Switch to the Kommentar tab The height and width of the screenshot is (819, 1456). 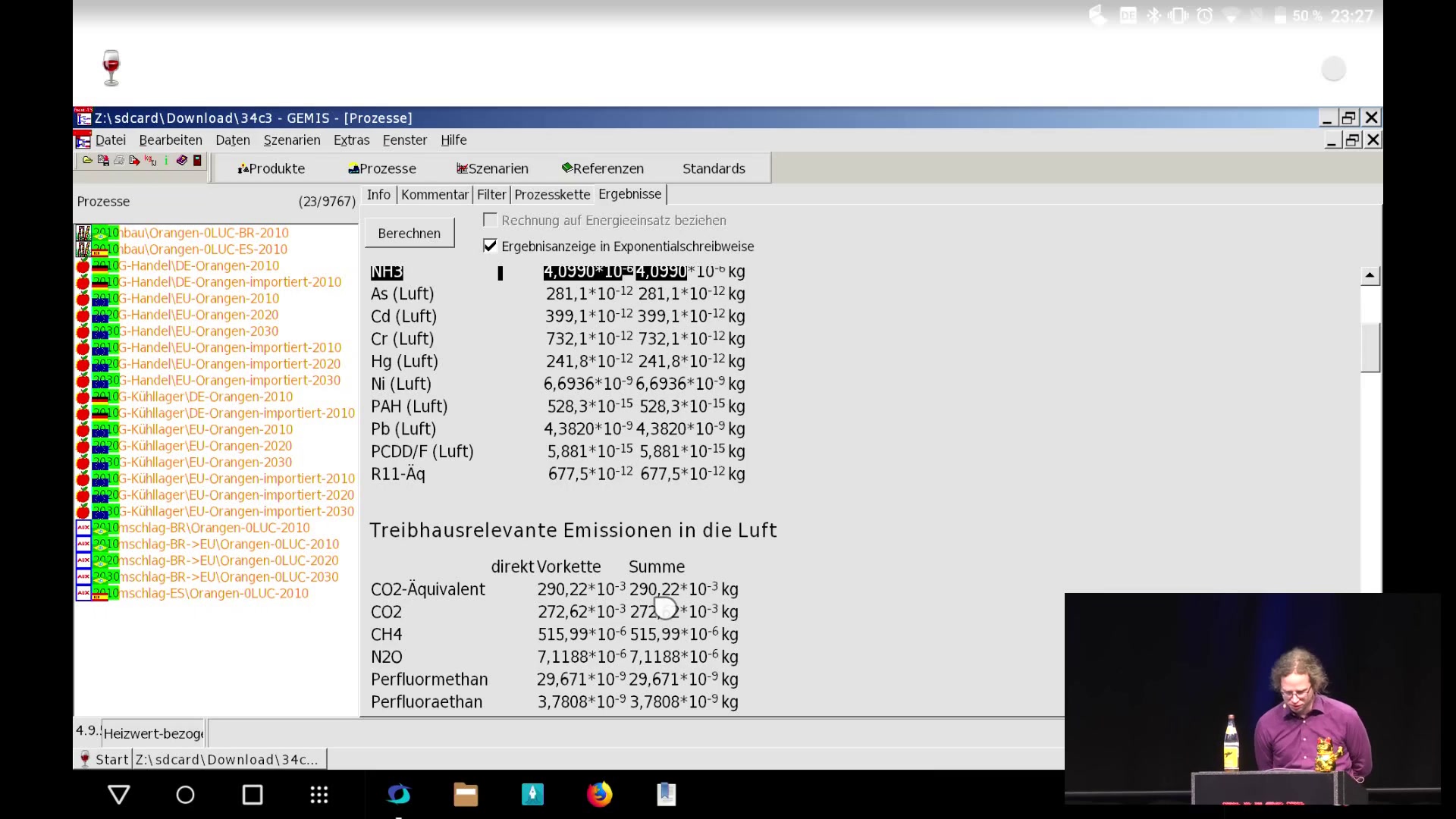[x=435, y=195]
